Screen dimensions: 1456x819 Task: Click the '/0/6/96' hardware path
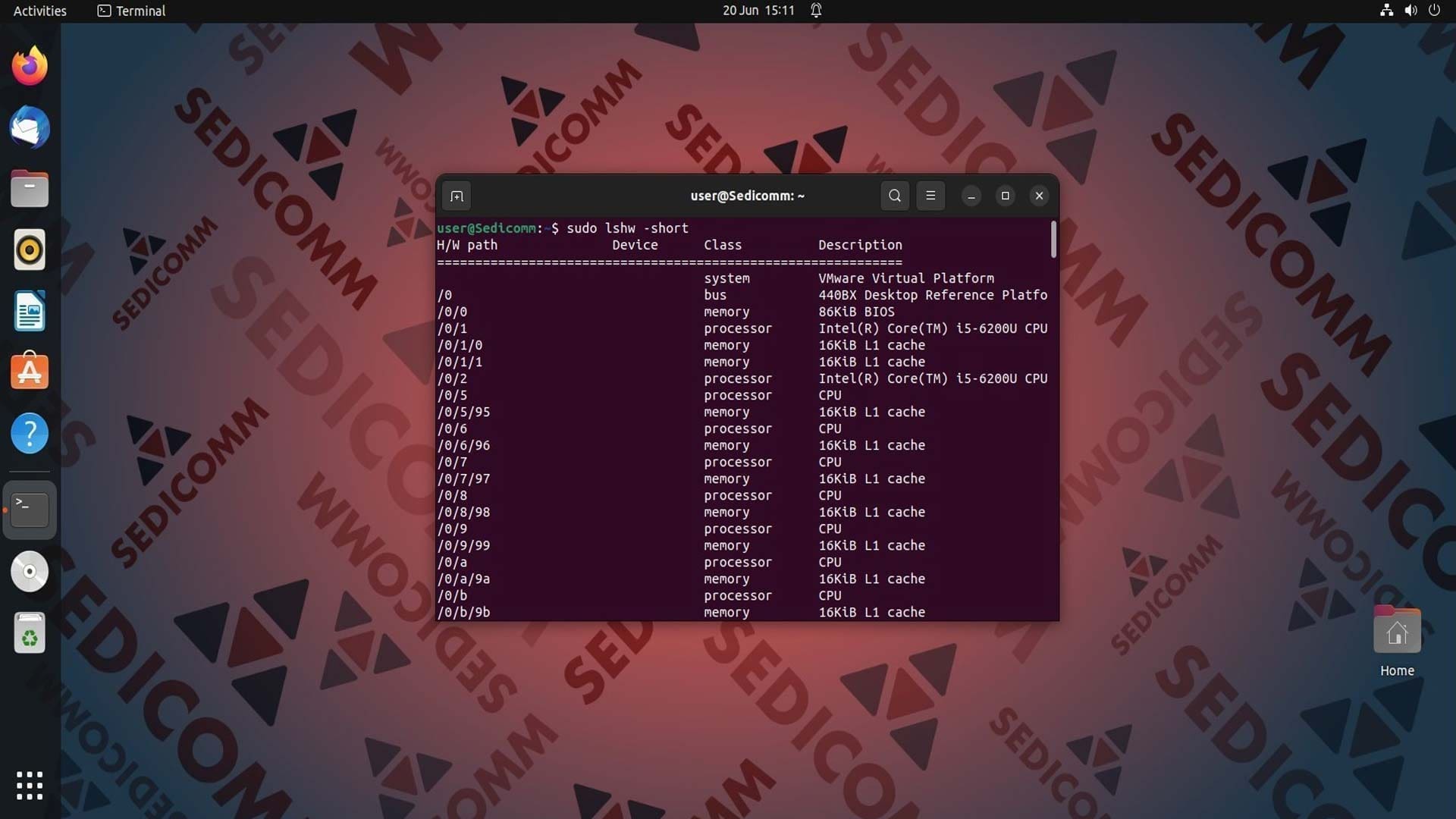point(463,445)
